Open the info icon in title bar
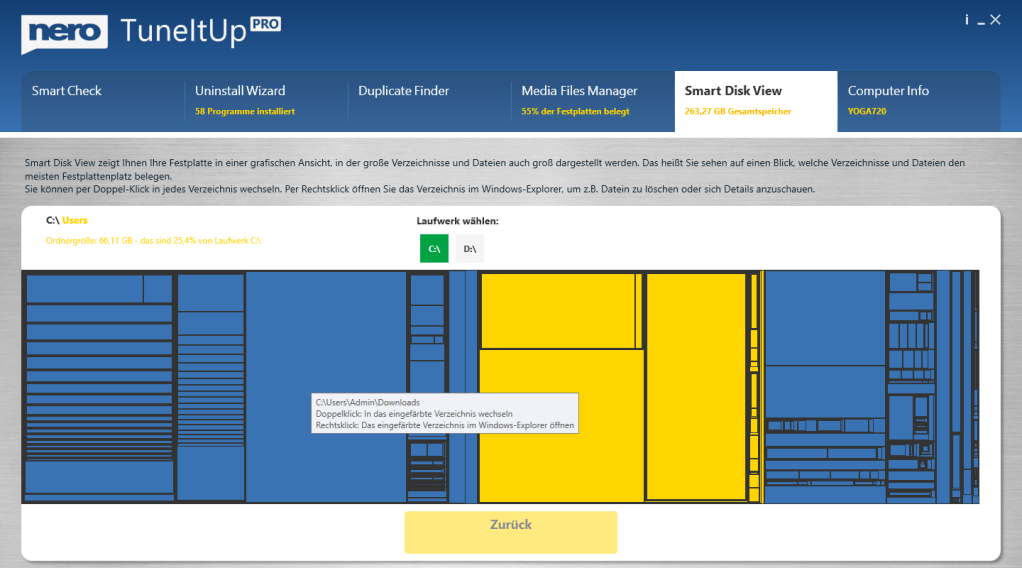1022x568 pixels. click(967, 20)
